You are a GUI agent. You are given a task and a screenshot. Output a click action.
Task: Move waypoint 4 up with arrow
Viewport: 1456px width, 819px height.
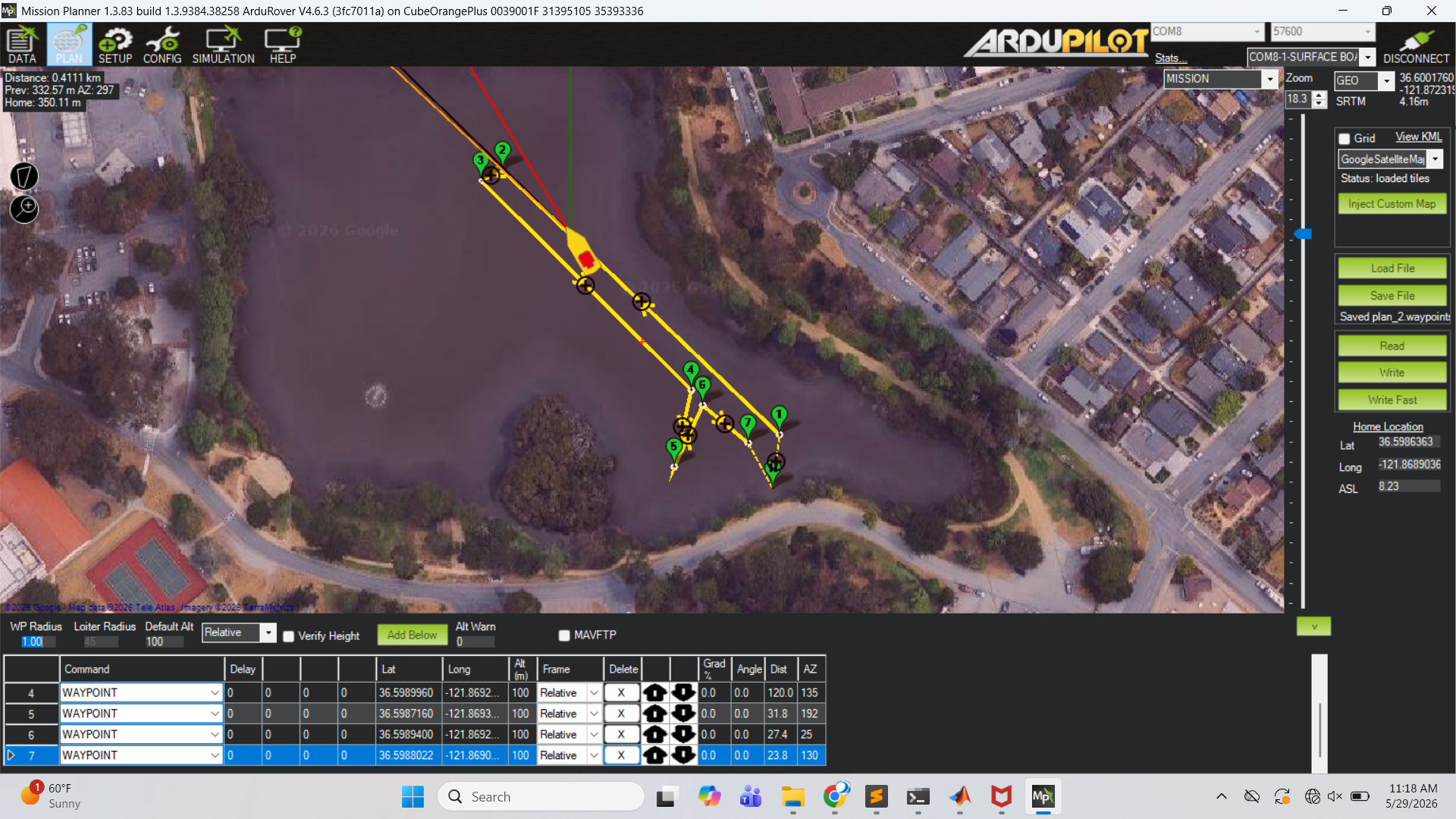(x=655, y=692)
